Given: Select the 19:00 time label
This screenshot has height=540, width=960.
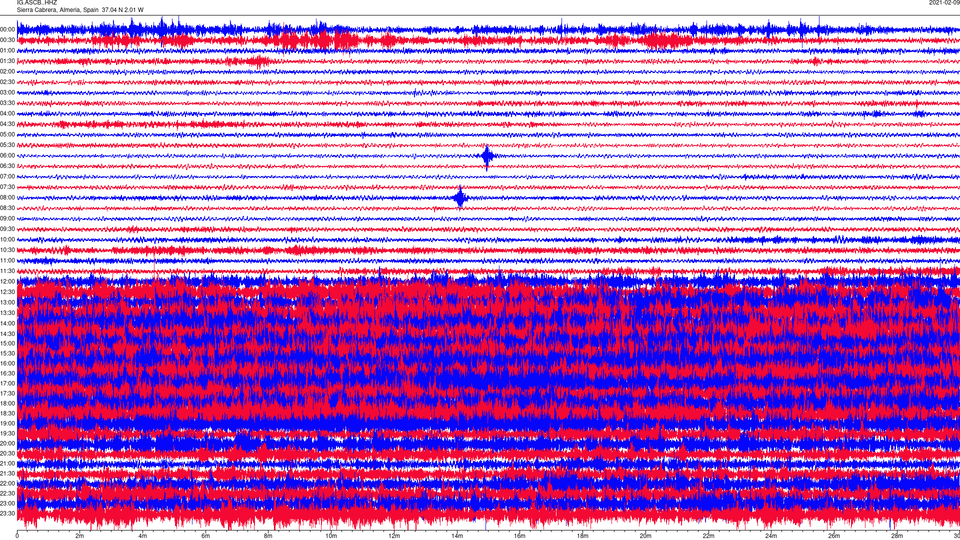Looking at the screenshot, I should 7,423.
